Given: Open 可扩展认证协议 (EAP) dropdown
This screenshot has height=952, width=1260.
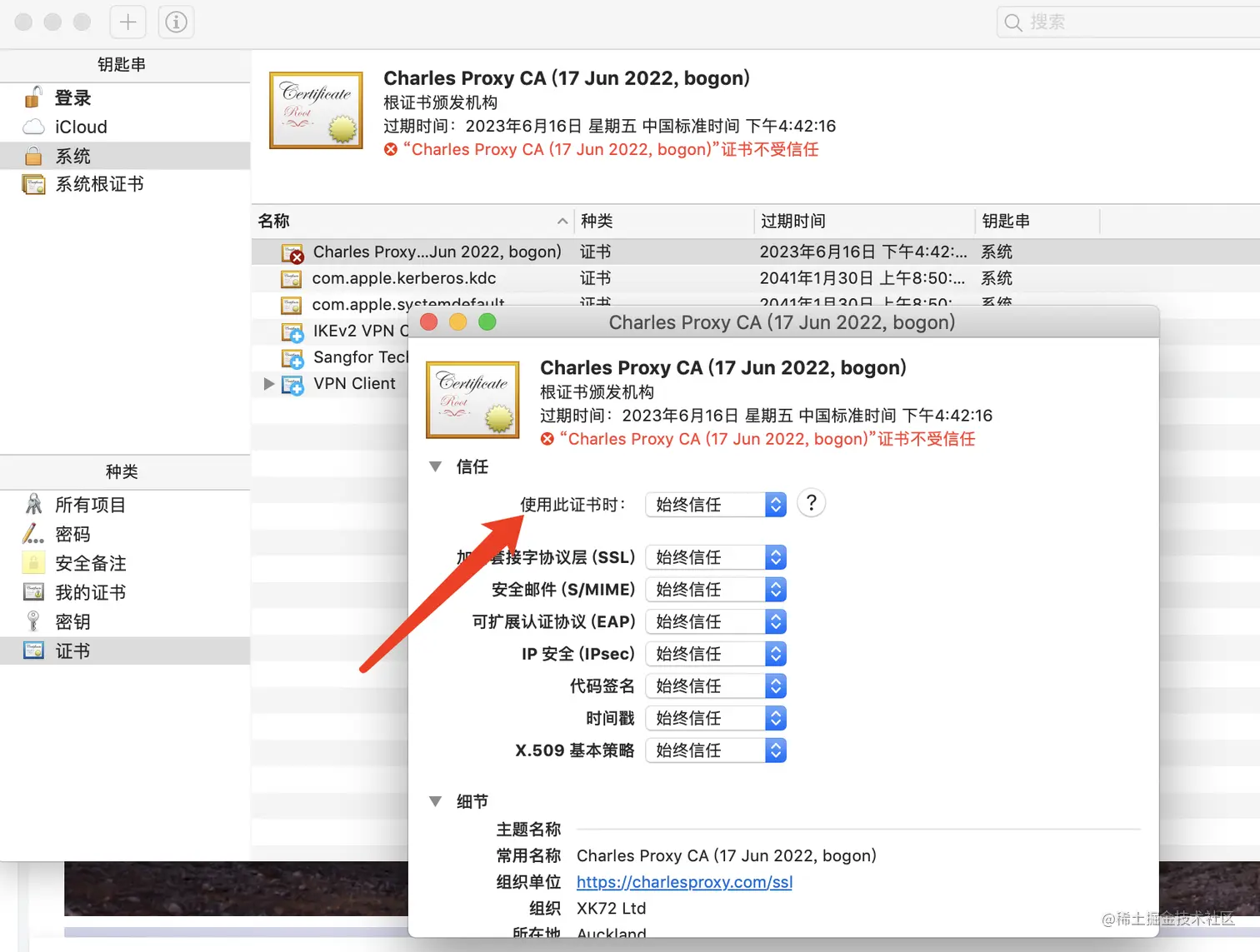Looking at the screenshot, I should coord(716,621).
